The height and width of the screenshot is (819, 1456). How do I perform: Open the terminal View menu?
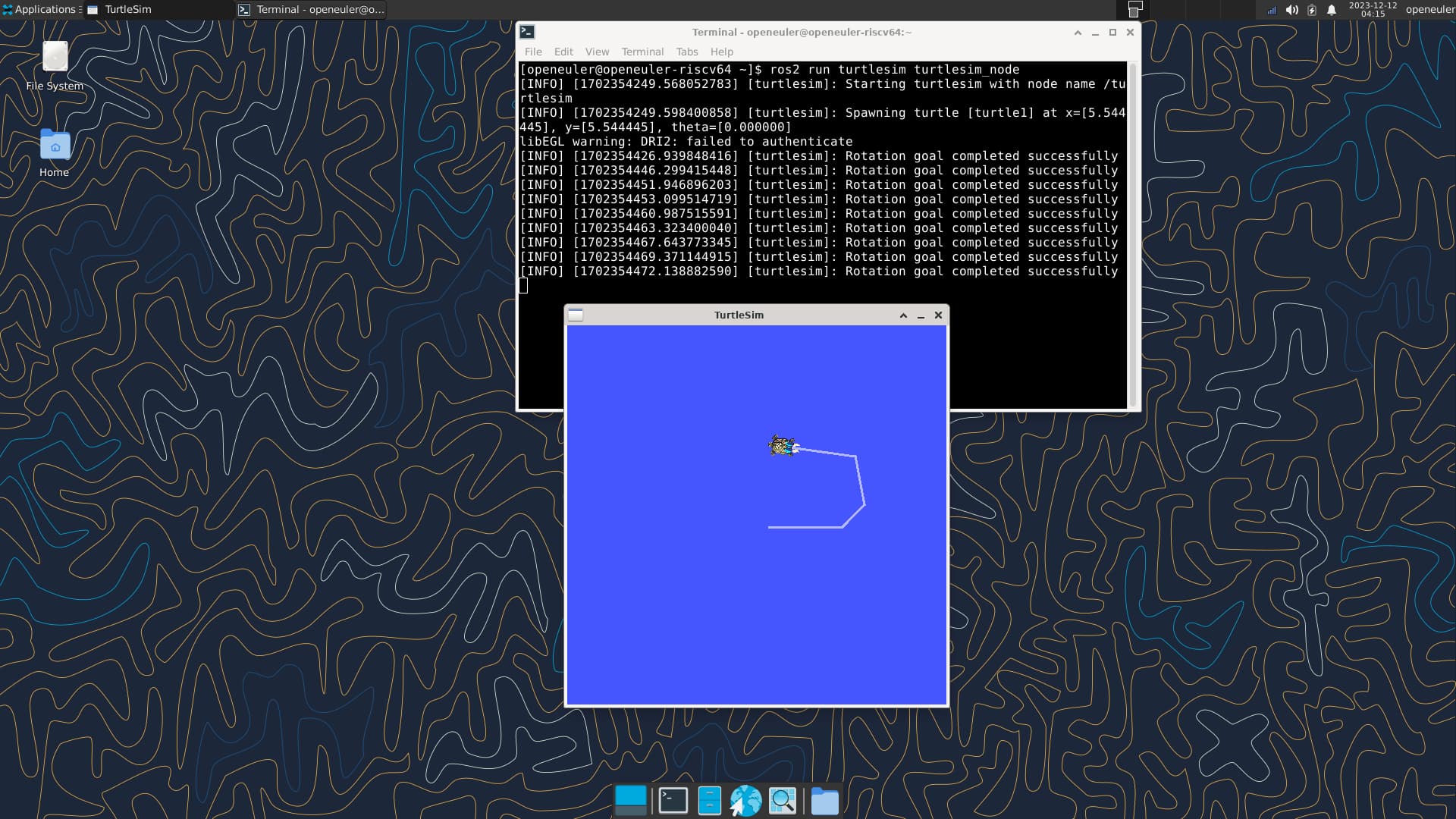coord(597,52)
